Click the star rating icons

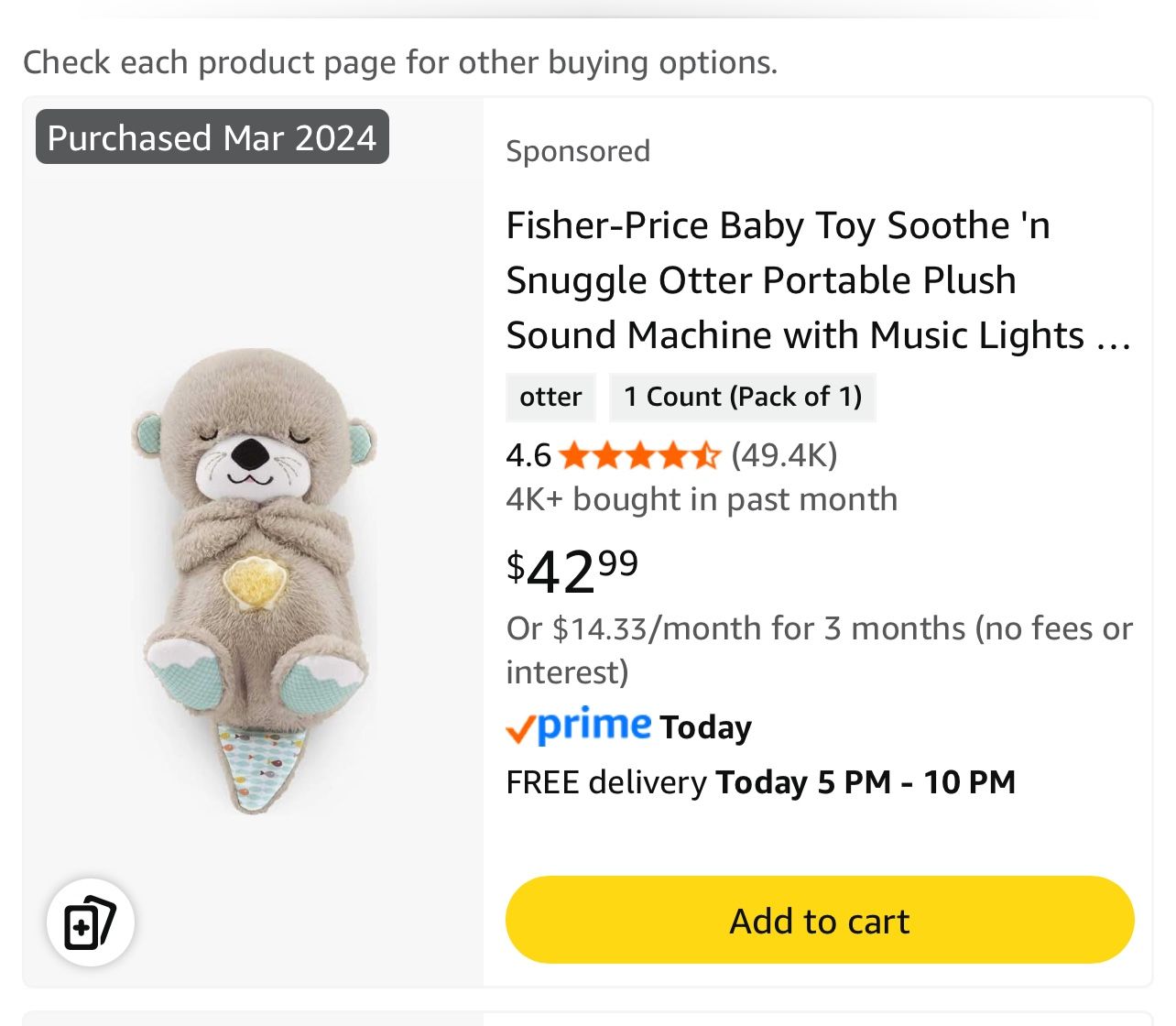(x=639, y=454)
